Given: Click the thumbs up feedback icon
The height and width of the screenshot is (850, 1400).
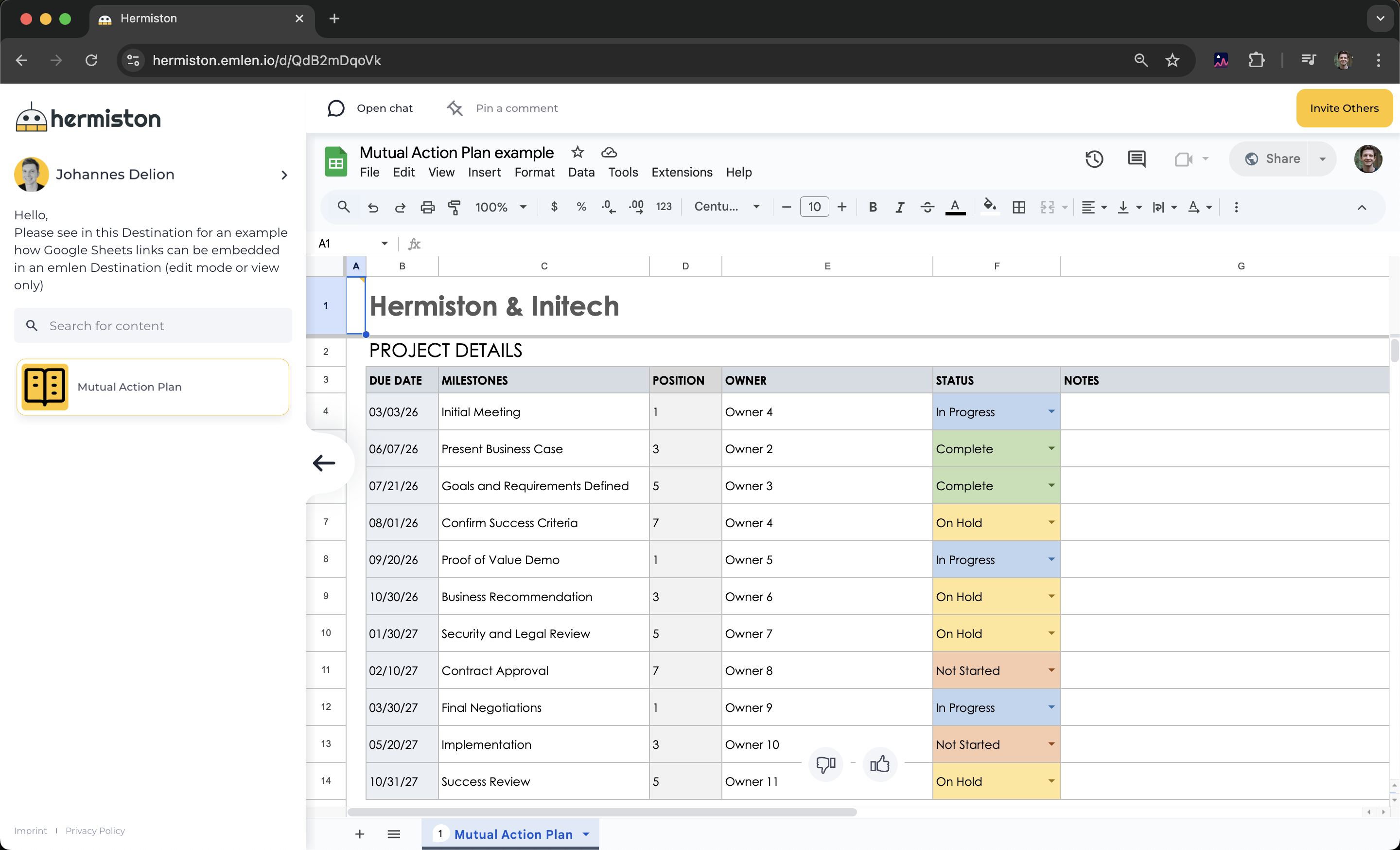Looking at the screenshot, I should tap(879, 764).
